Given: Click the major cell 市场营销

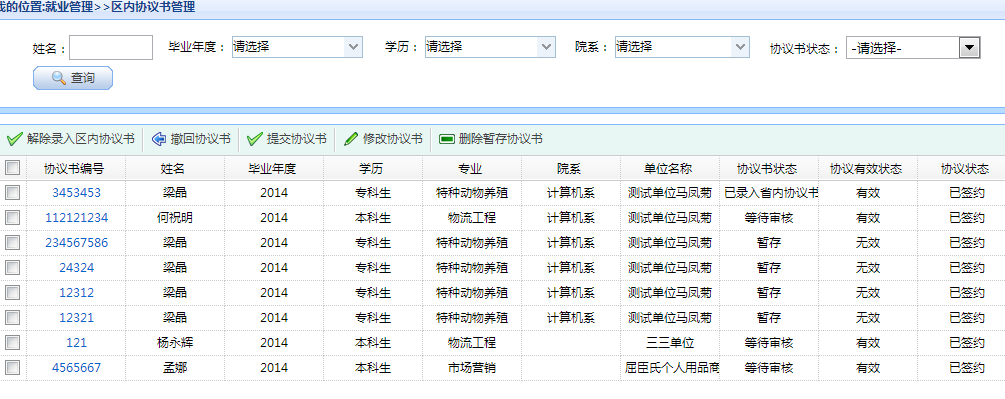Looking at the screenshot, I should [472, 368].
